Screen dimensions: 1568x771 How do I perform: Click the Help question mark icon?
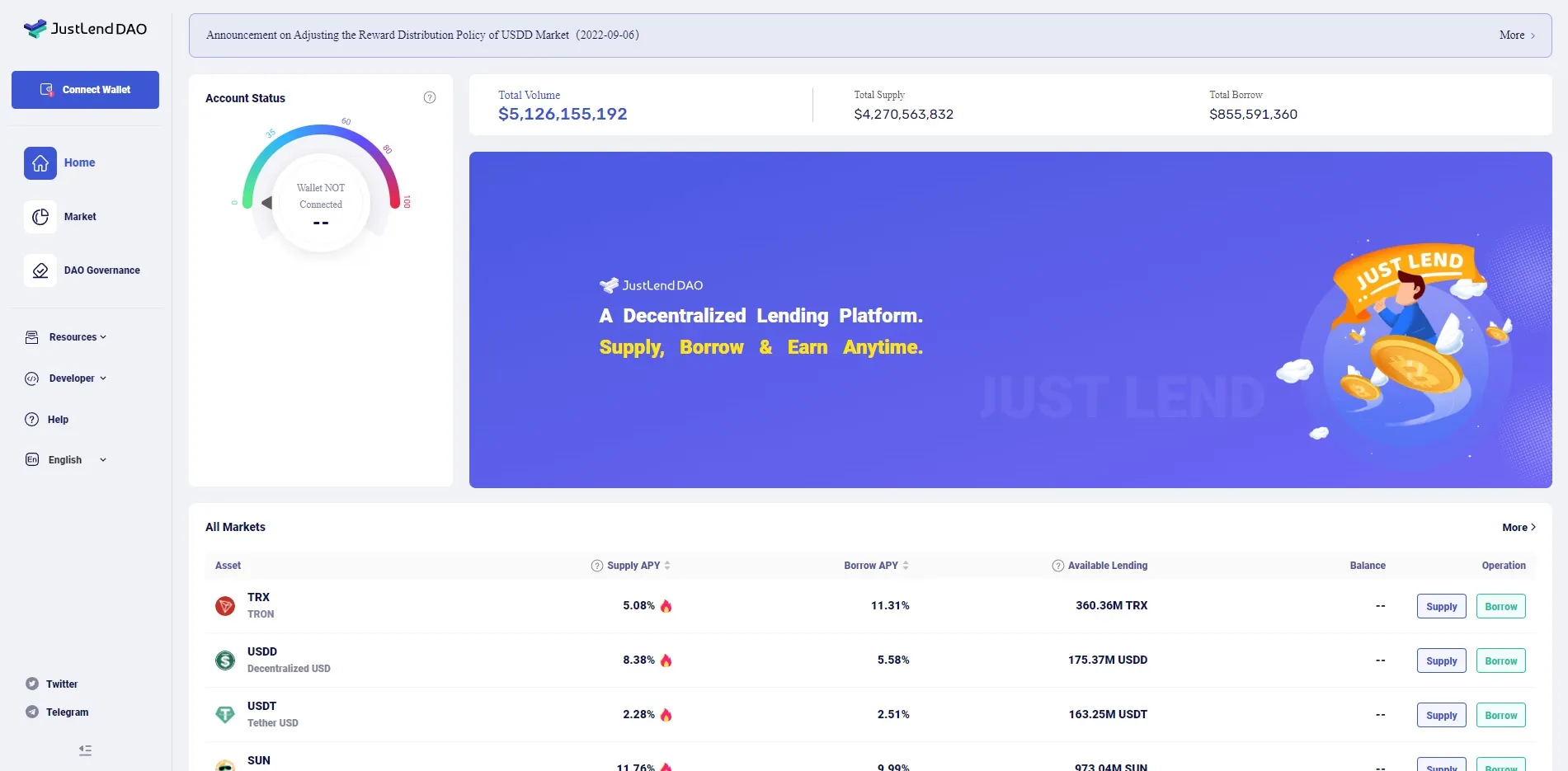[x=31, y=419]
